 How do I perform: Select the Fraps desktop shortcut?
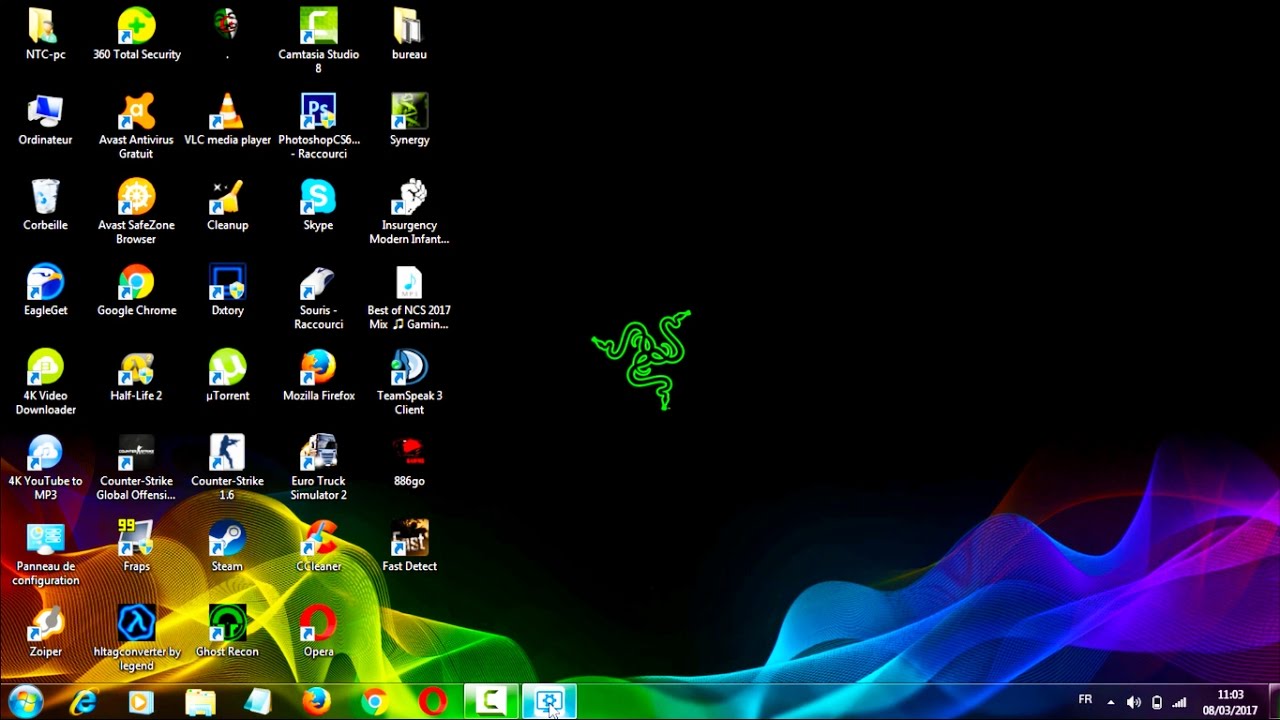[x=136, y=546]
